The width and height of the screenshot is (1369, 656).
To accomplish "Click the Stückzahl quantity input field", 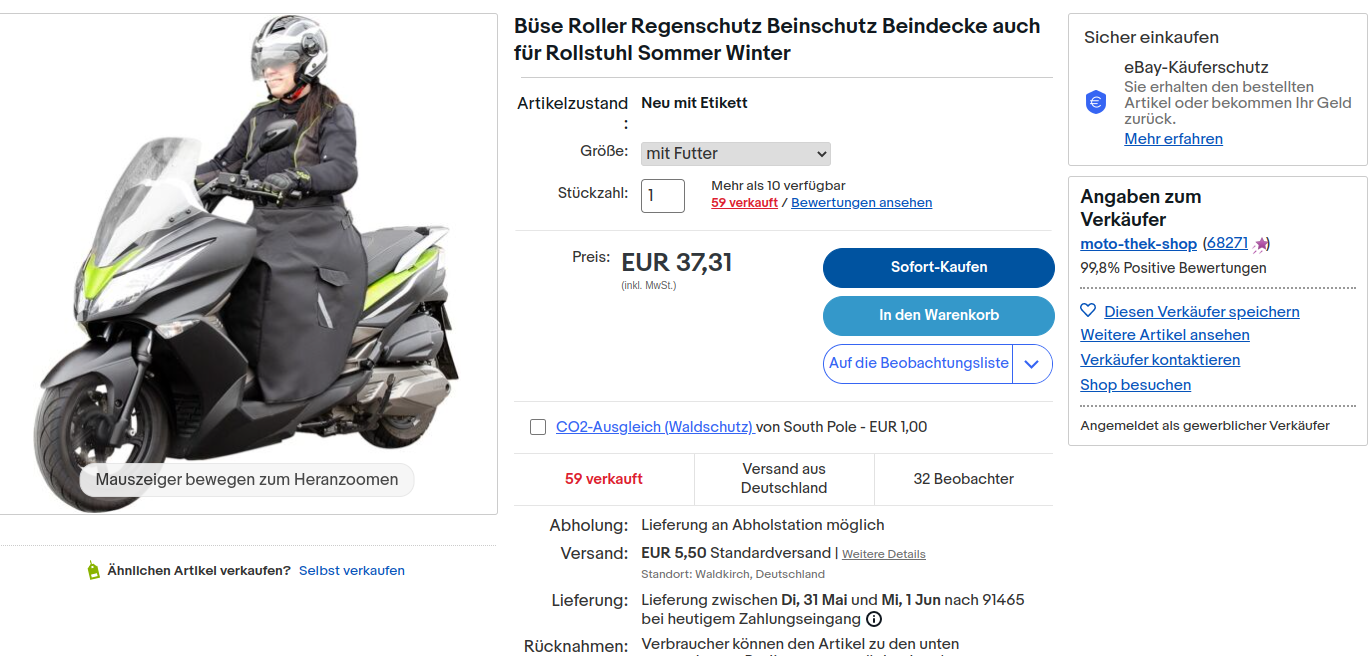I will pyautogui.click(x=662, y=196).
